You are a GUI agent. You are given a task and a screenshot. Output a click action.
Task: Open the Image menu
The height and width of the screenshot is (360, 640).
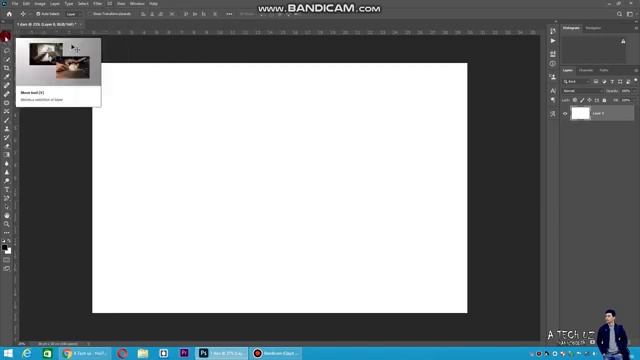[40, 4]
